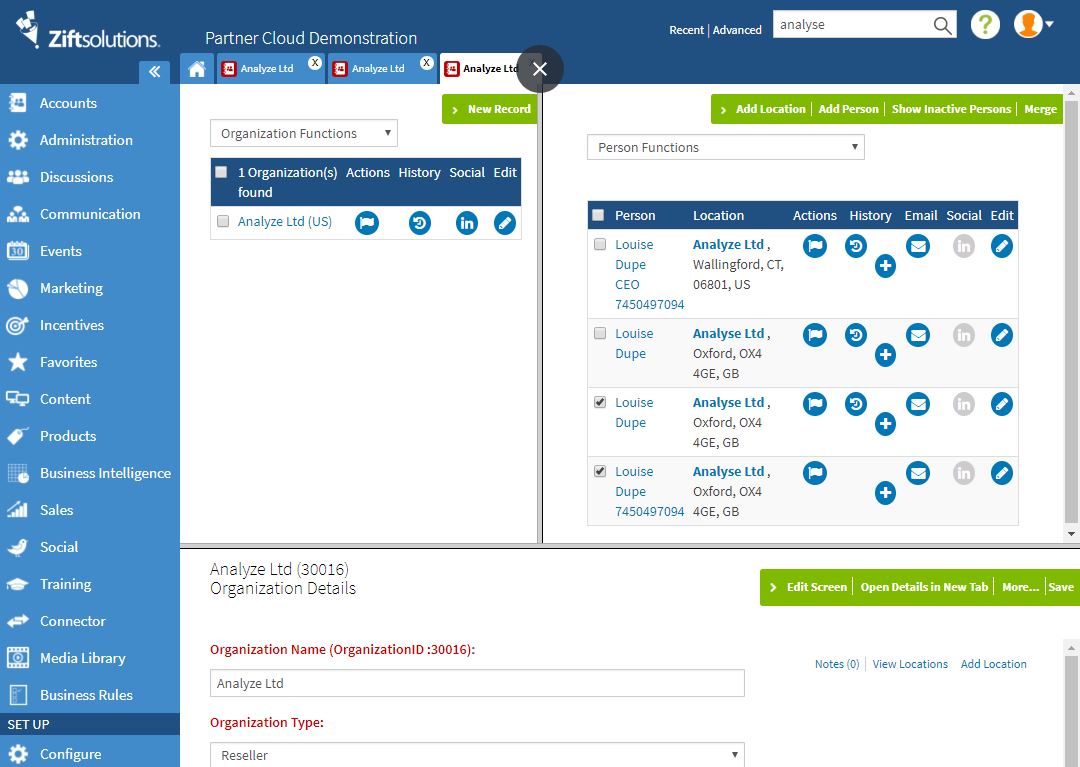
Task: Save the organization details
Action: [1061, 587]
